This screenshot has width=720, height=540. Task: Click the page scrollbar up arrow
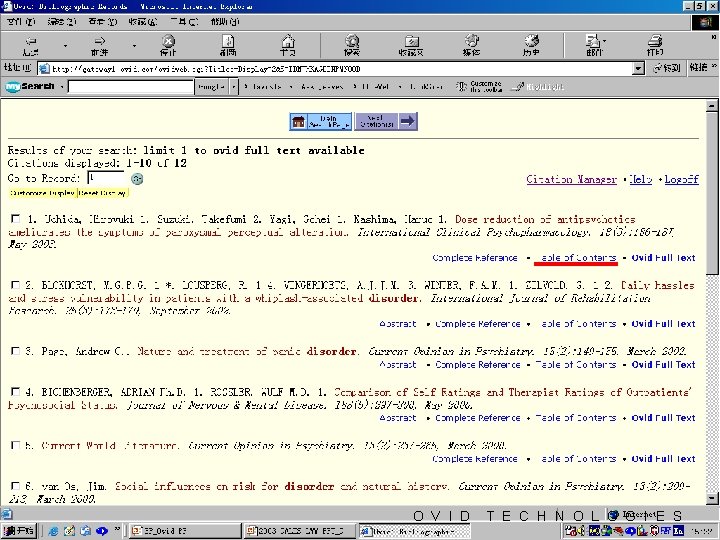pyautogui.click(x=712, y=106)
